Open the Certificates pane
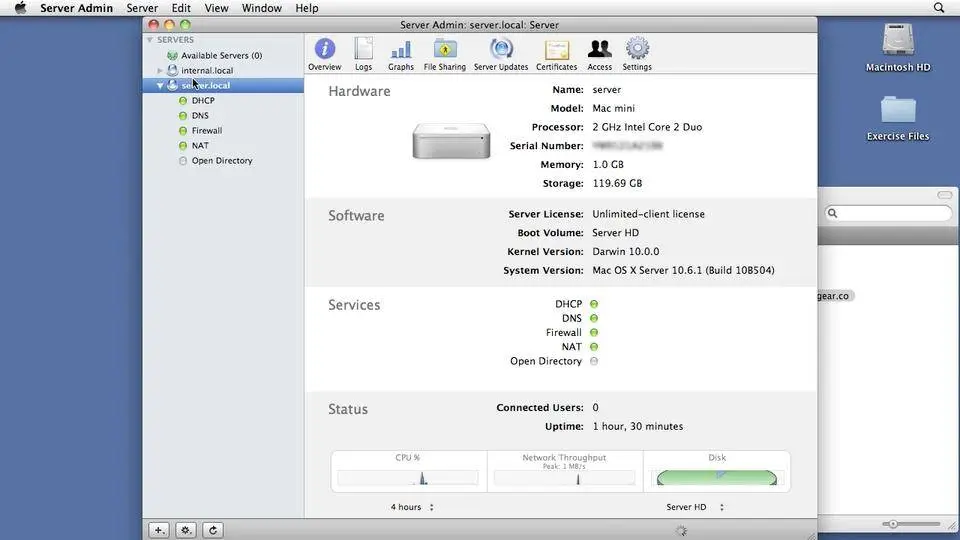Image resolution: width=960 pixels, height=540 pixels. 557,54
